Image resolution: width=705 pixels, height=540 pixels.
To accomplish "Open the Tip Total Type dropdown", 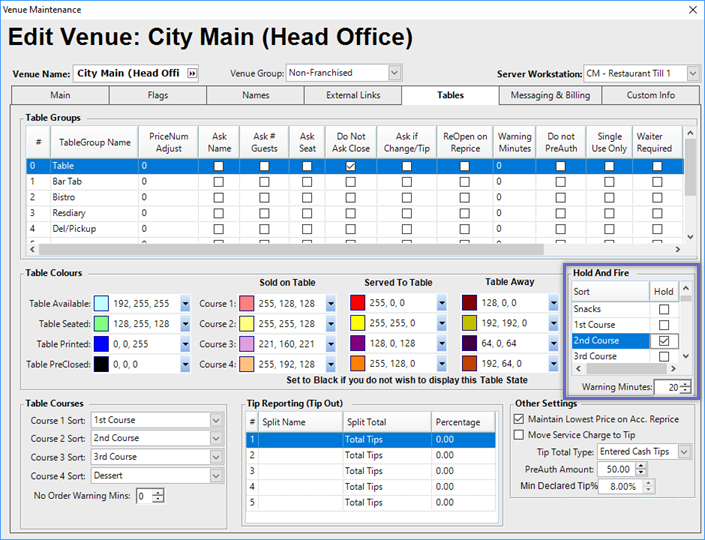I will [x=684, y=452].
